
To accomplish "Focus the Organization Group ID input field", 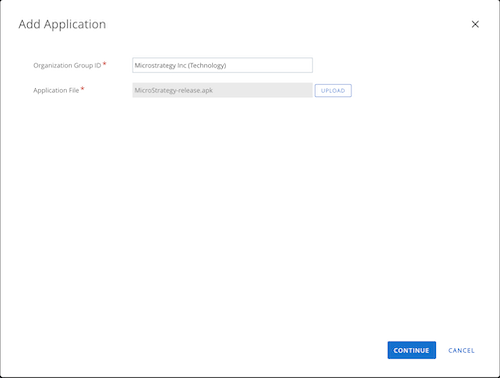I will pyautogui.click(x=222, y=65).
